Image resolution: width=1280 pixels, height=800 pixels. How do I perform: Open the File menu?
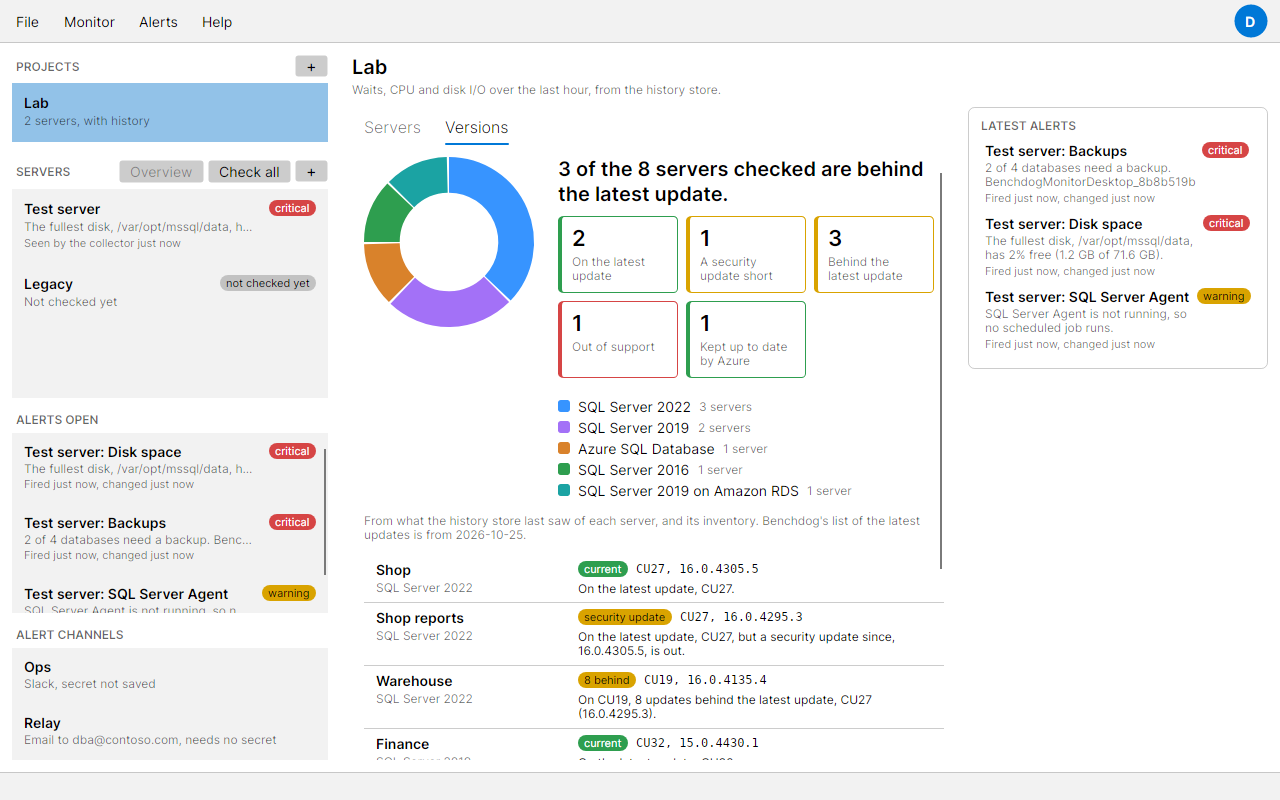pos(28,22)
